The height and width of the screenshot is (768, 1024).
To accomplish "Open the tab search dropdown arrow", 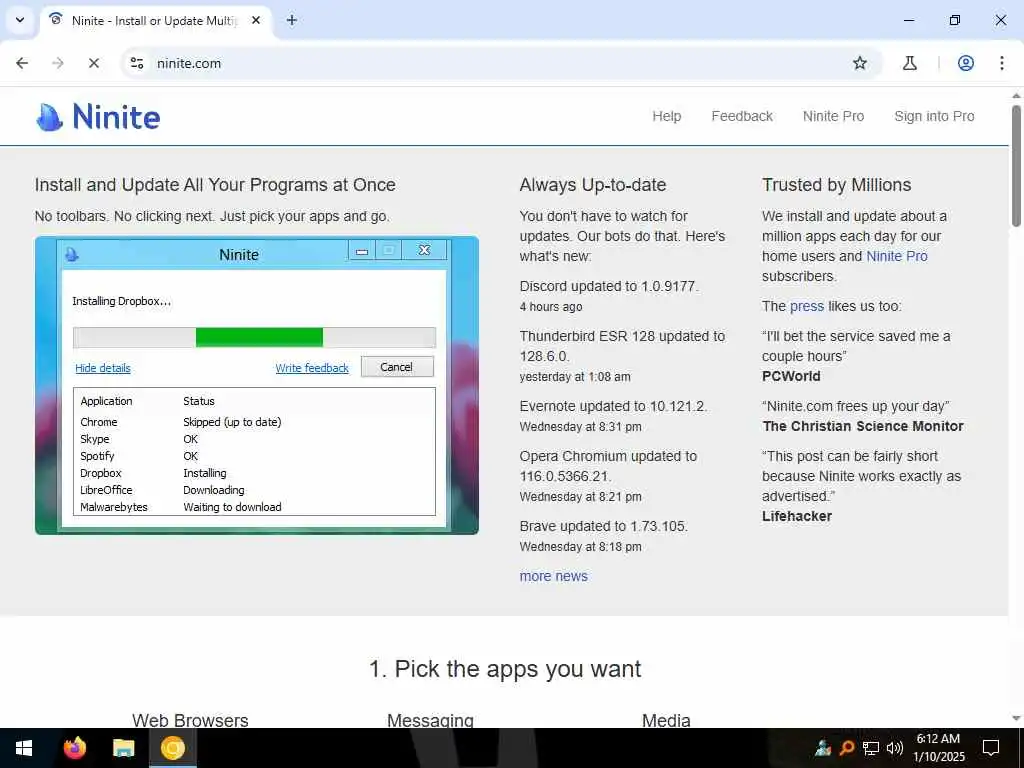I will tap(20, 20).
